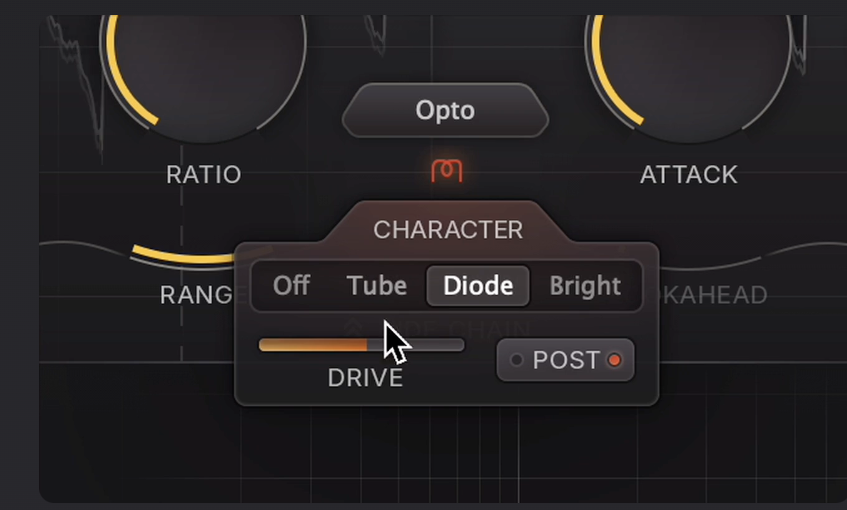This screenshot has width=847, height=510.
Task: Click the ATTACK label text
Action: pos(688,175)
